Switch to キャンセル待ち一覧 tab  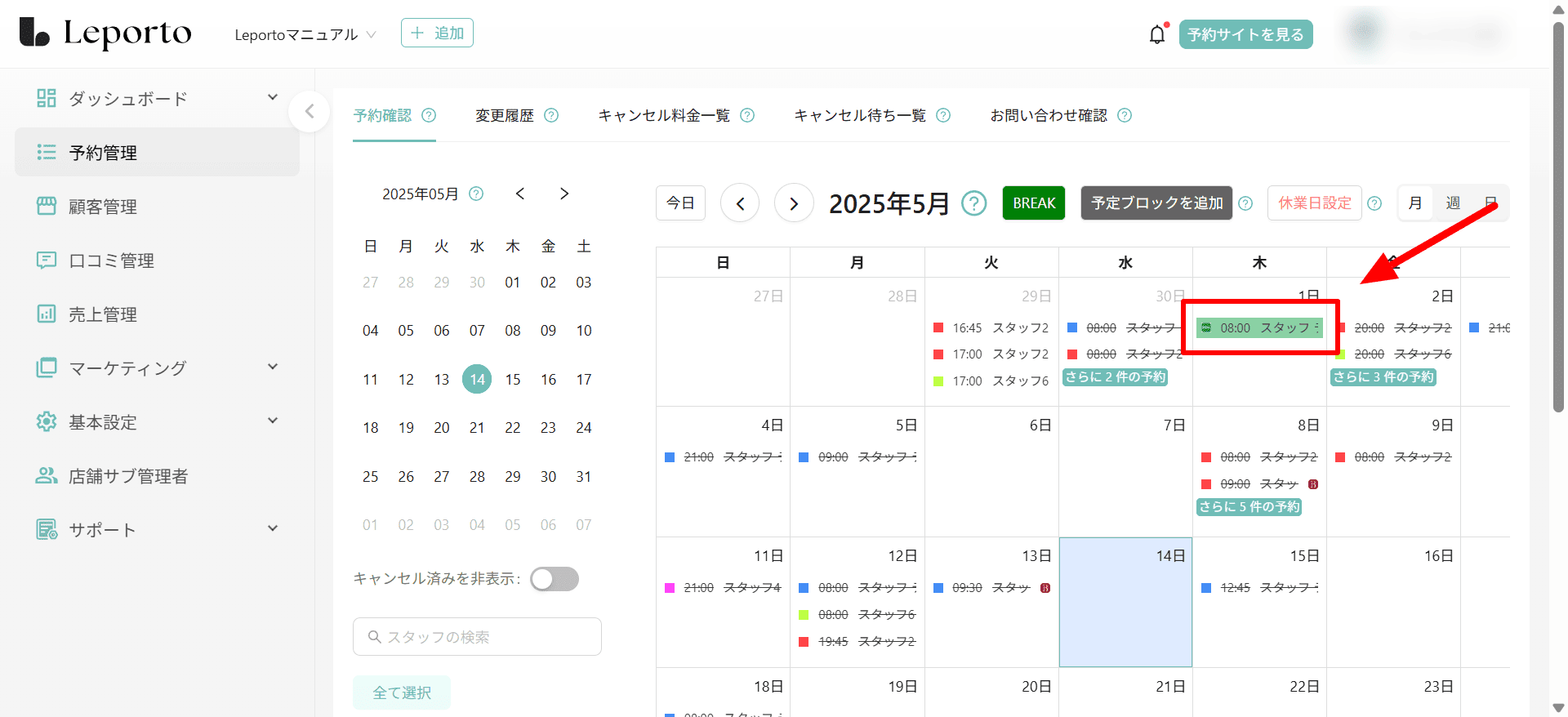860,115
